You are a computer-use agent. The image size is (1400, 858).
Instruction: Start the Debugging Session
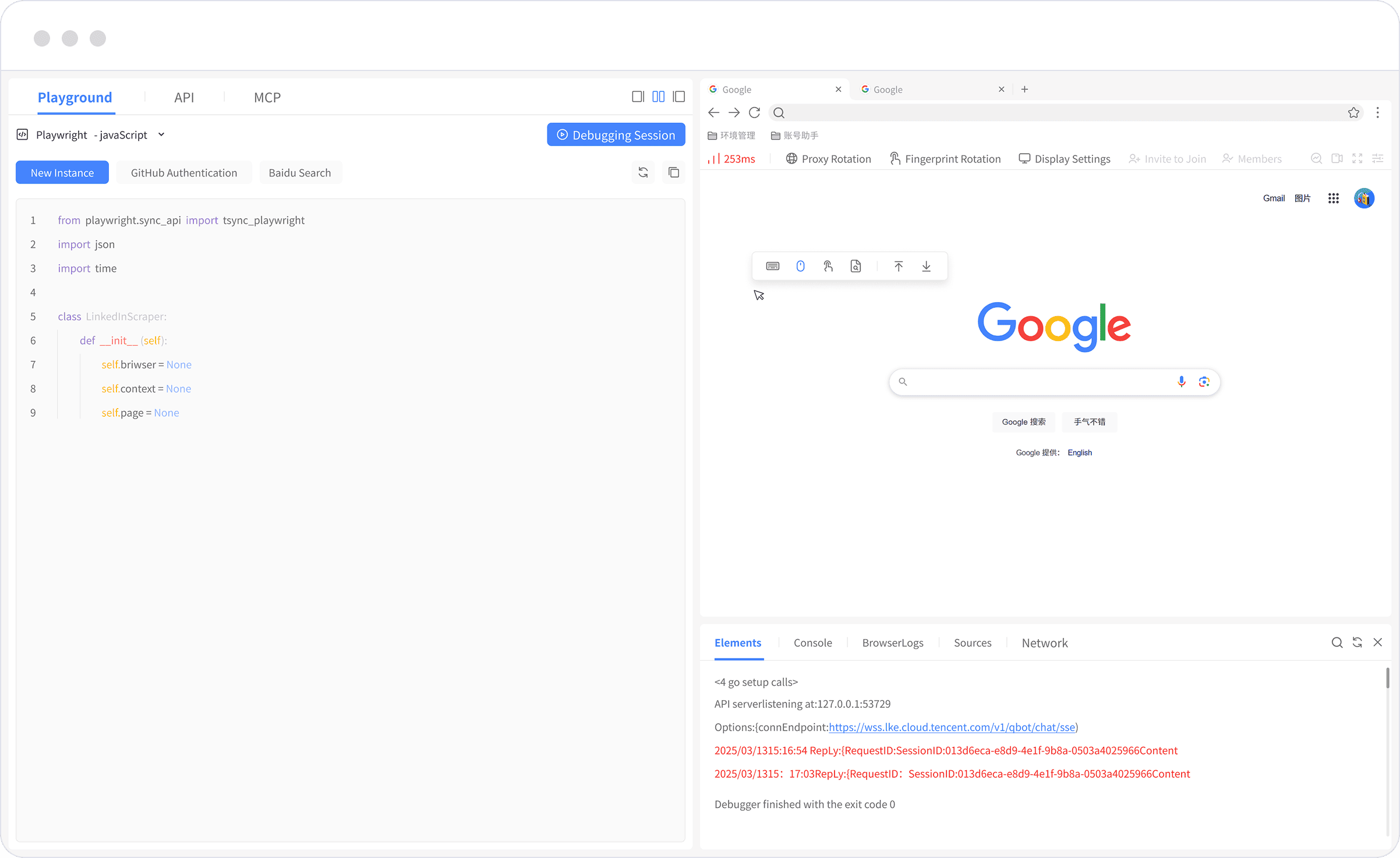616,134
